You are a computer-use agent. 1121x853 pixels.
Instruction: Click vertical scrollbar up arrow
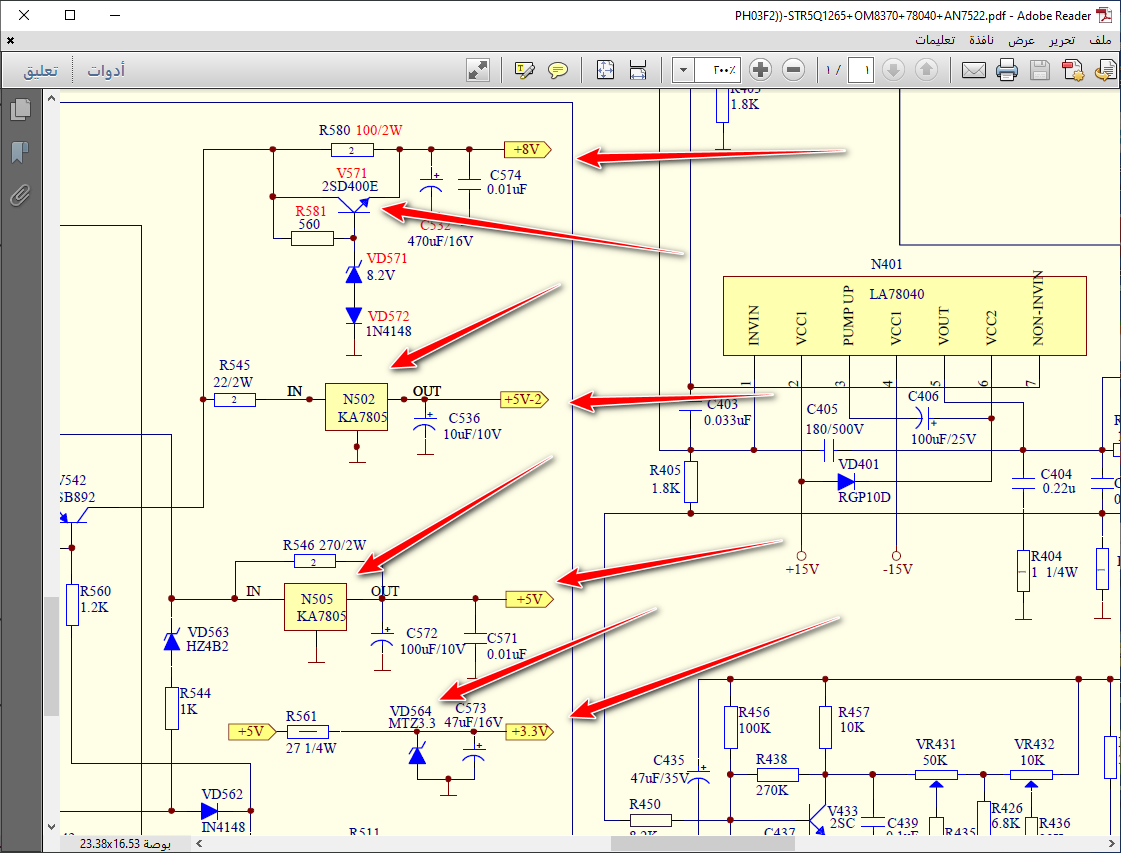[51, 99]
